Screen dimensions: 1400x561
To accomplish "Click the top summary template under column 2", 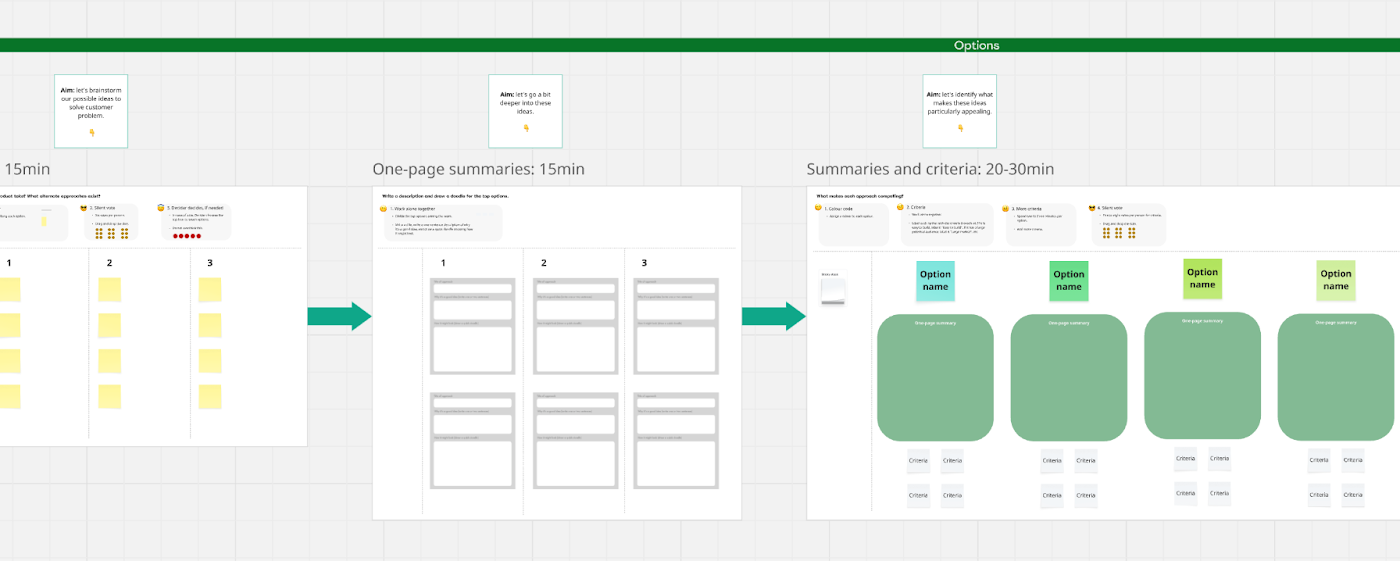I will 574,326.
